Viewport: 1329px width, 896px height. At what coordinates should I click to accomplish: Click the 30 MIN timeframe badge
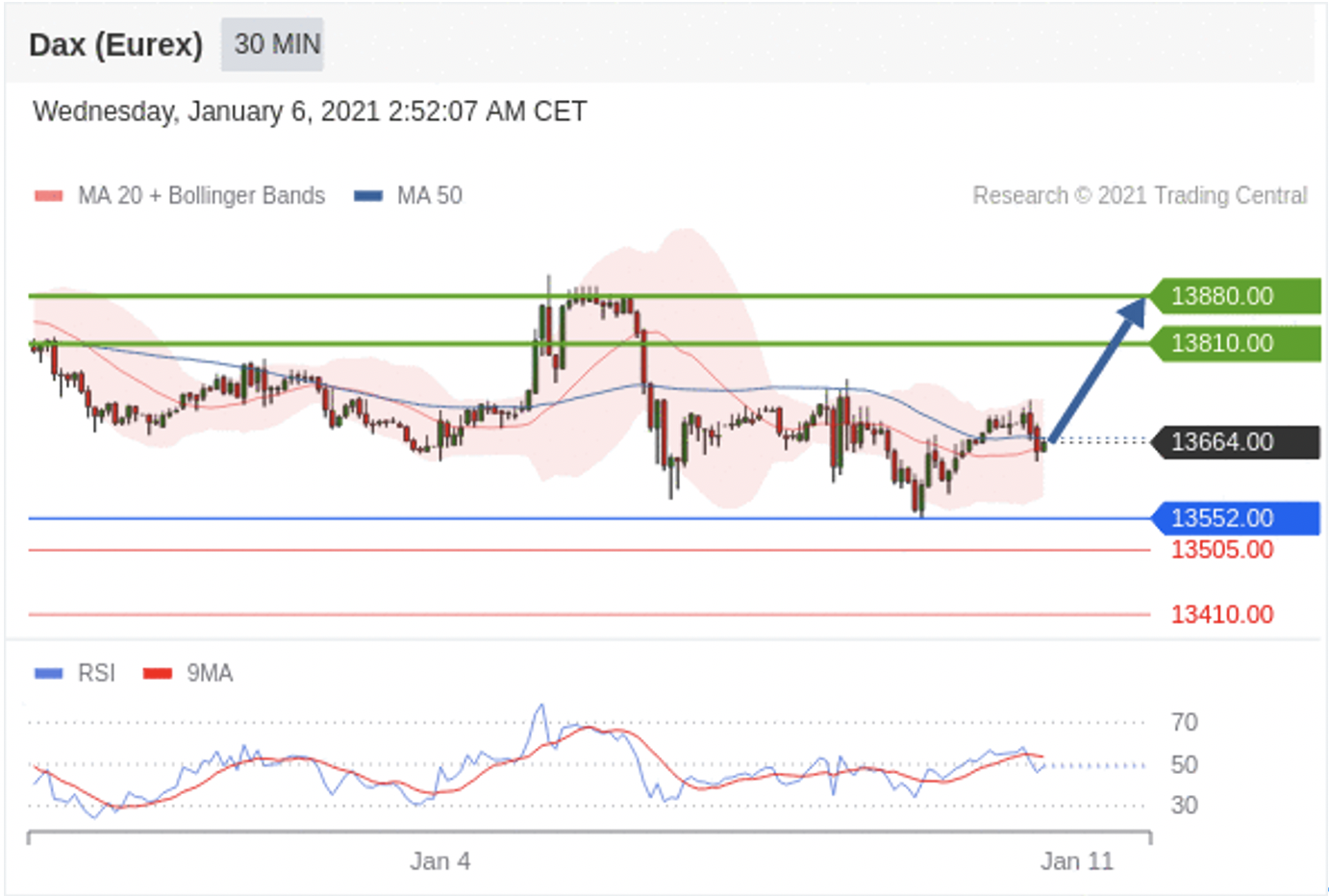273,44
